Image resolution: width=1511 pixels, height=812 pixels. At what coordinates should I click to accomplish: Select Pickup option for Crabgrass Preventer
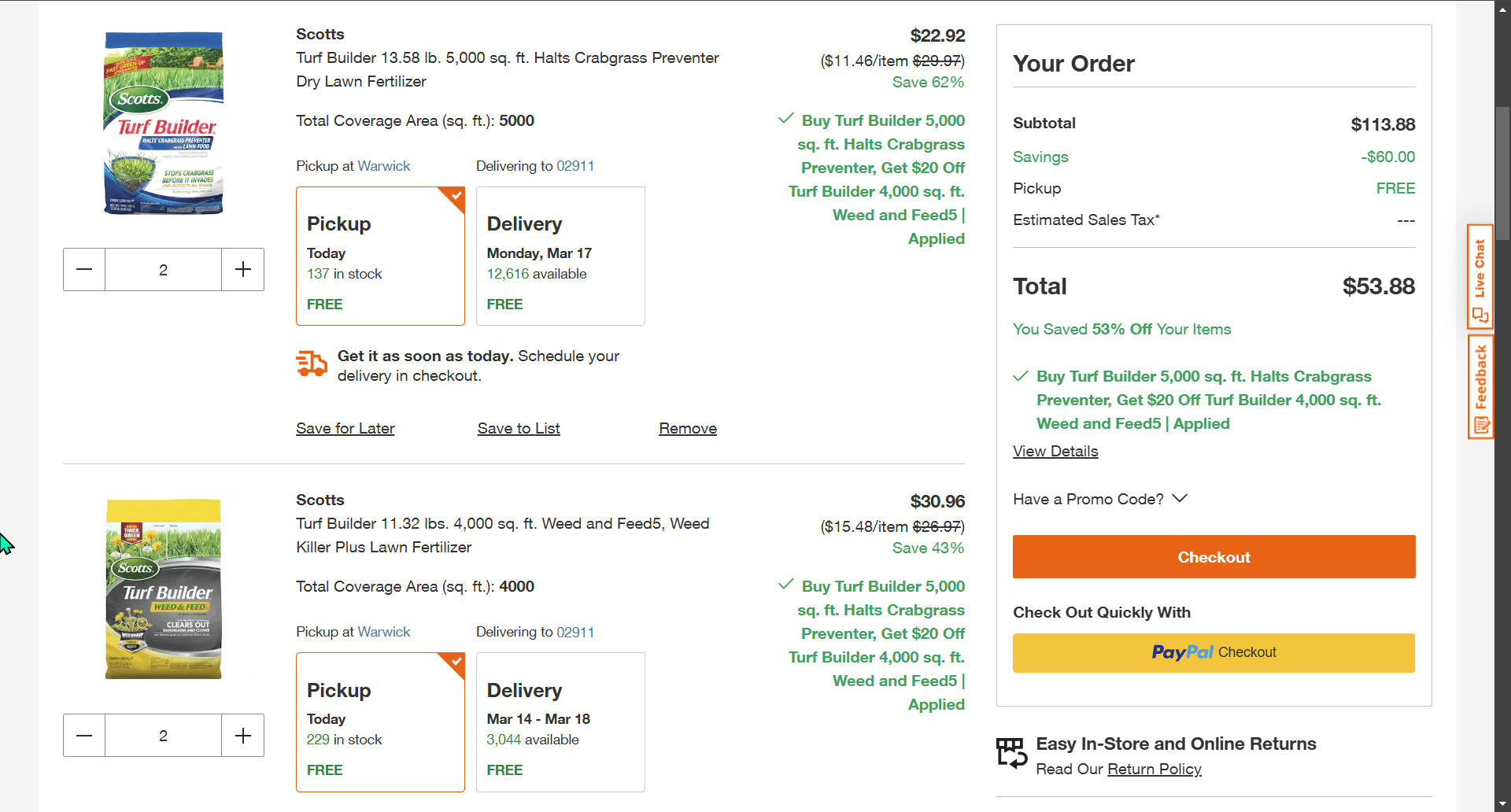pyautogui.click(x=380, y=256)
